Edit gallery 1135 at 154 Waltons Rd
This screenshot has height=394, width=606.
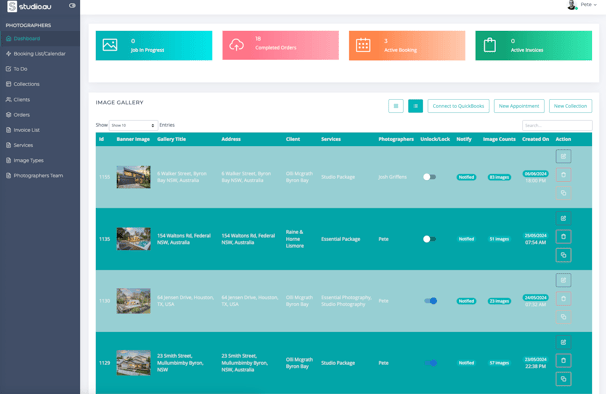pyautogui.click(x=563, y=218)
